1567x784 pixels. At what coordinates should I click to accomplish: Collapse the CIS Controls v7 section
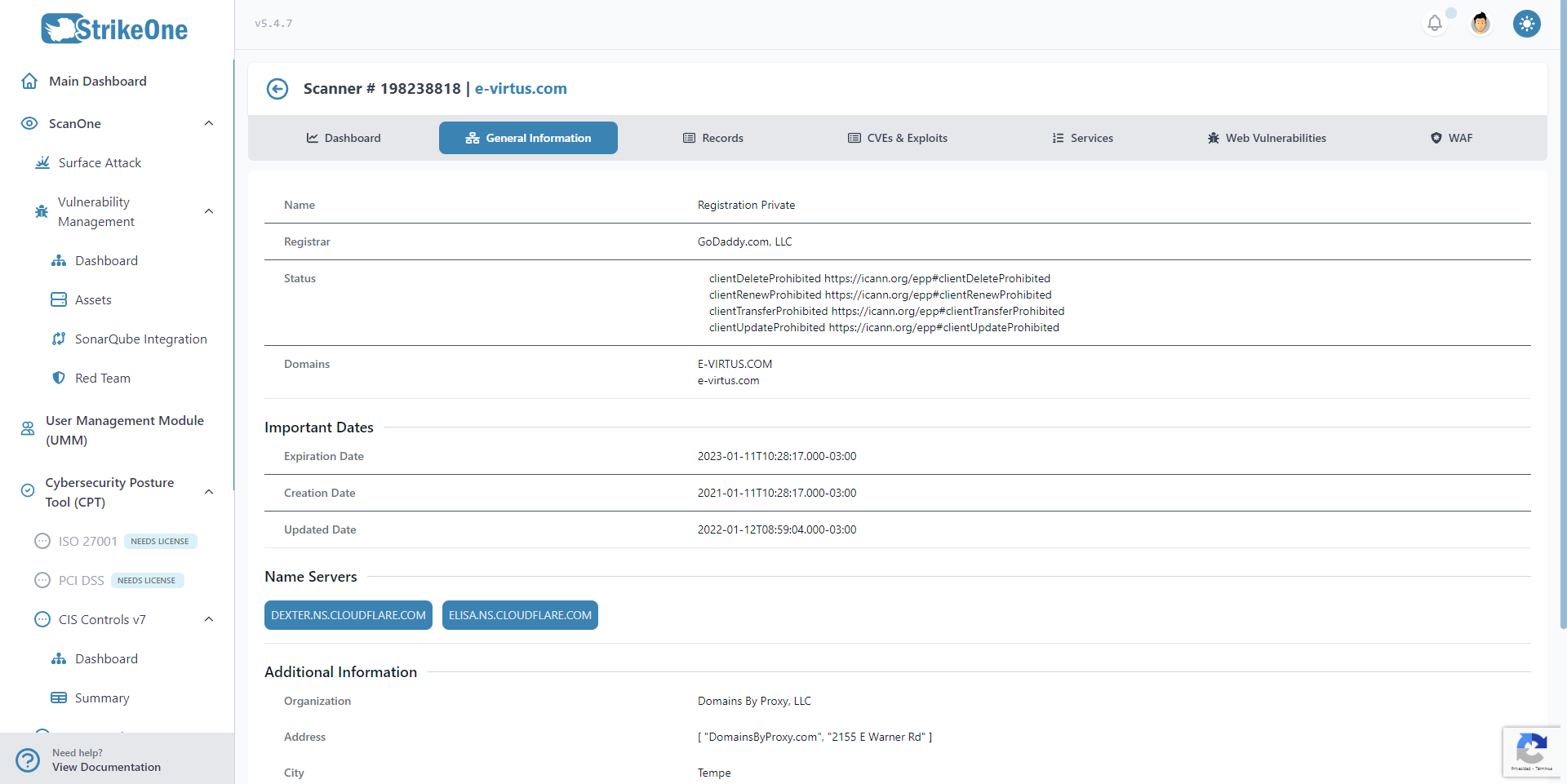209,618
